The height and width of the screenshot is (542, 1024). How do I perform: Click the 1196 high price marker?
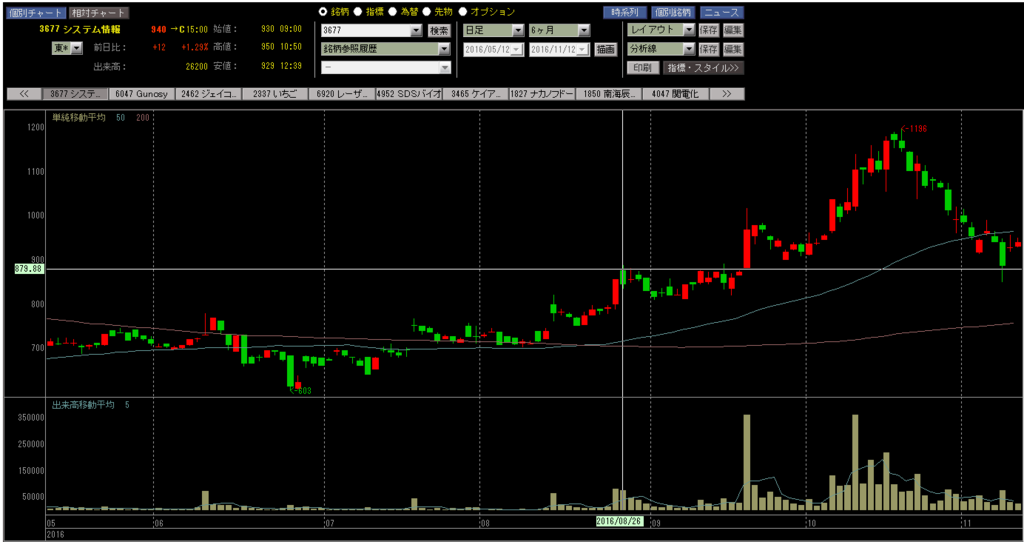914,129
